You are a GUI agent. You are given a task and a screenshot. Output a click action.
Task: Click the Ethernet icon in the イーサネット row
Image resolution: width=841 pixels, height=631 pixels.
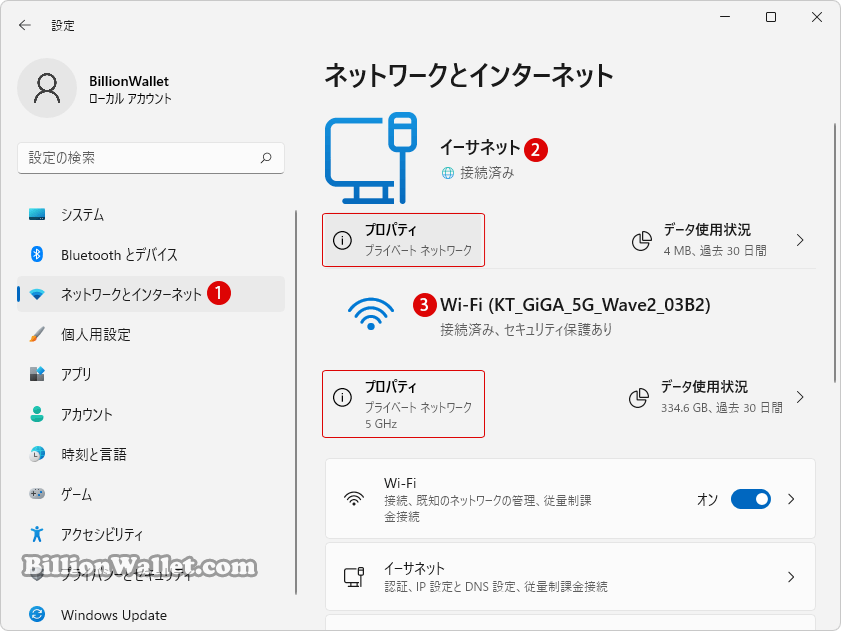[x=354, y=577]
